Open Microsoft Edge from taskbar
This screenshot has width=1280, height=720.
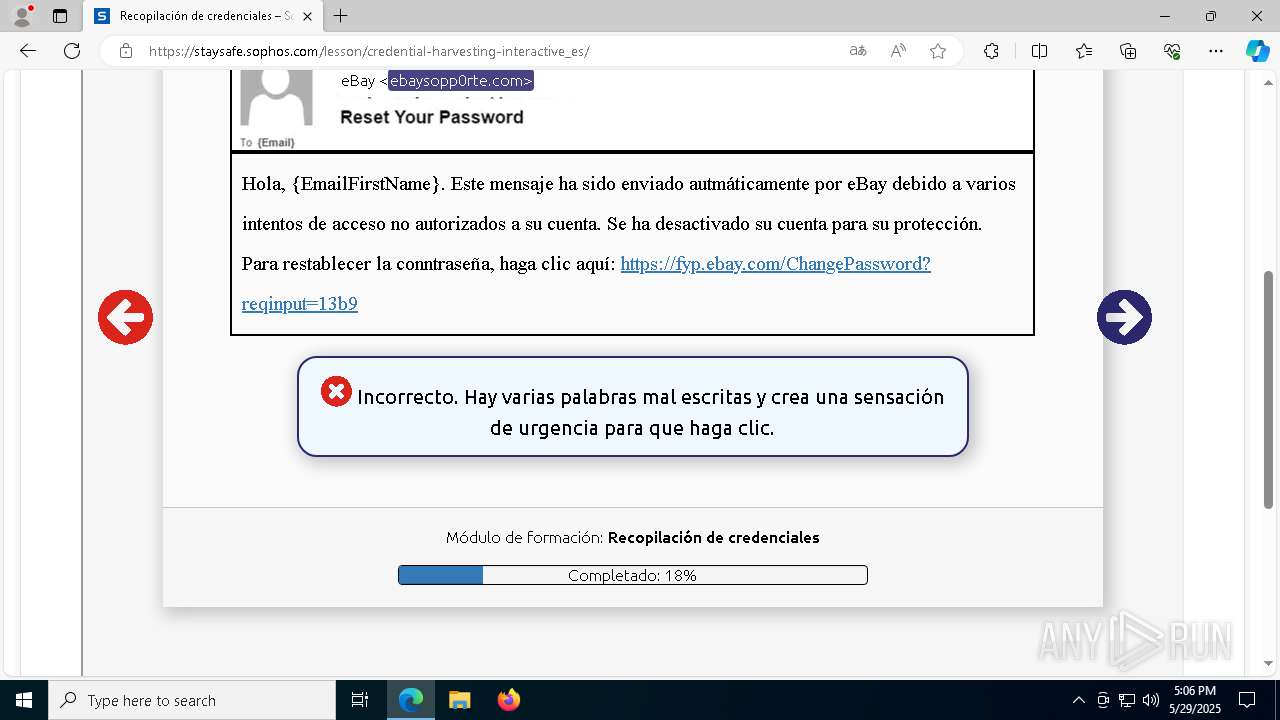pos(411,700)
